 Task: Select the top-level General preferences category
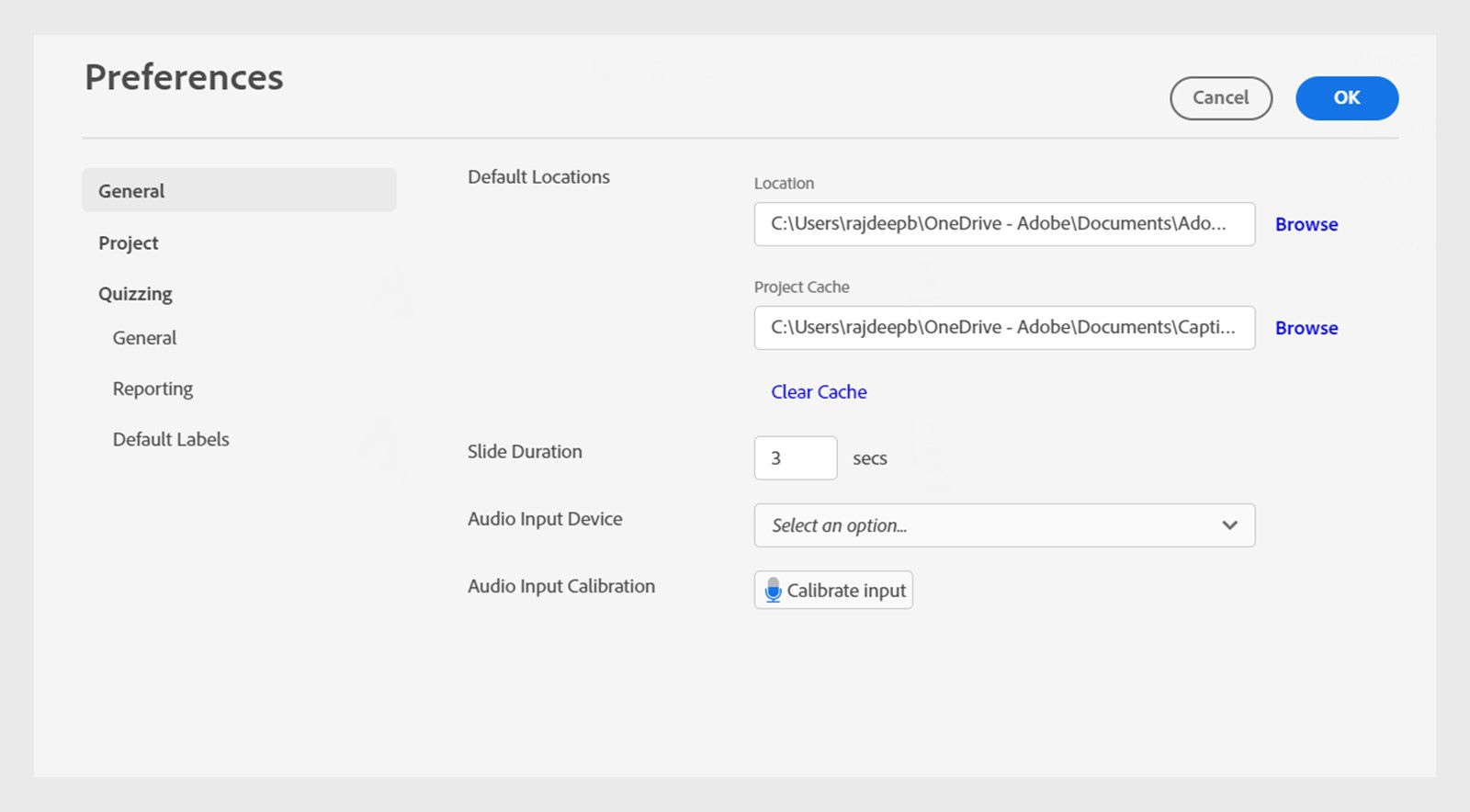pos(131,191)
